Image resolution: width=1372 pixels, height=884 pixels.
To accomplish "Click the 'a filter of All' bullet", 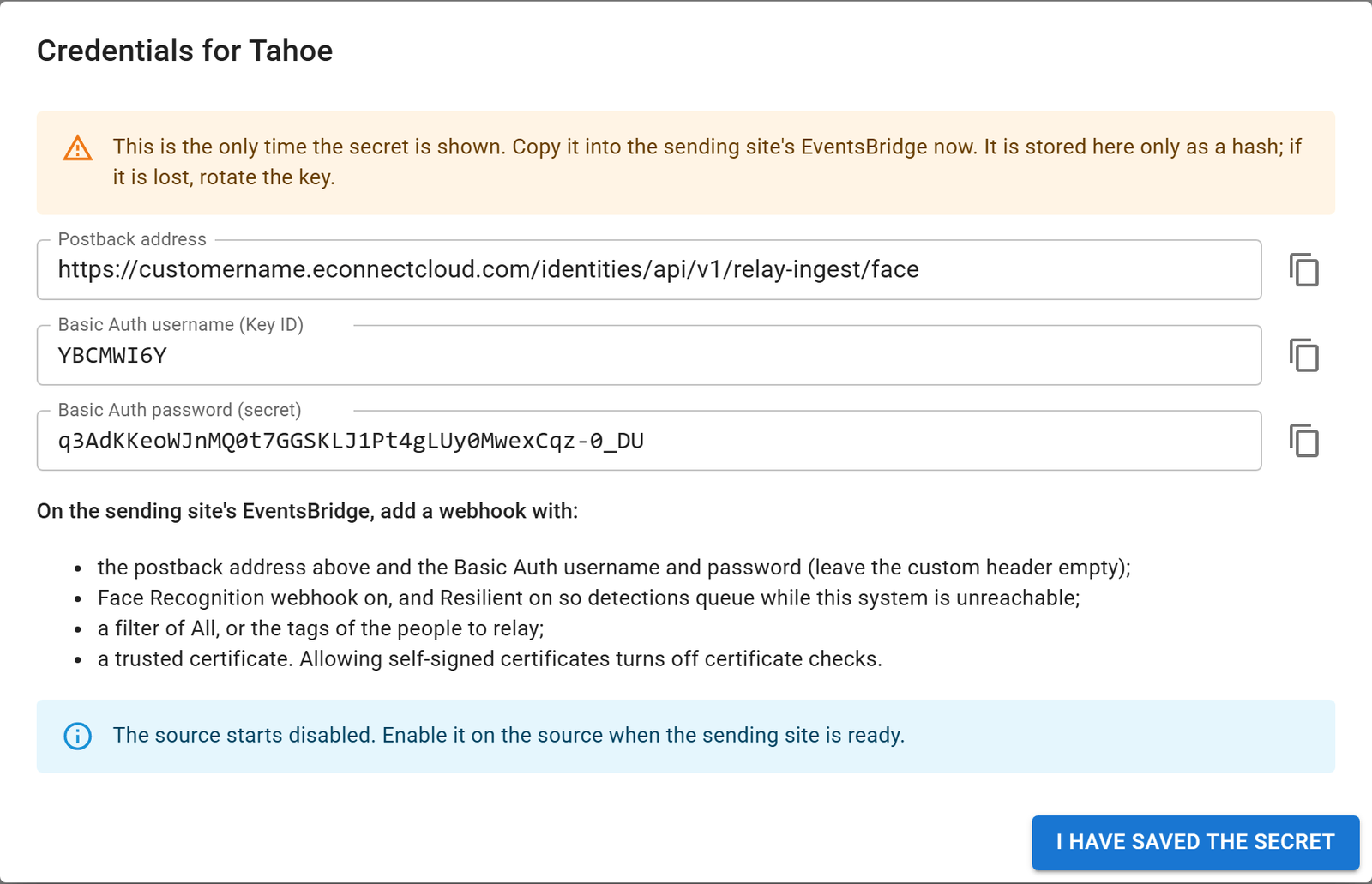I will (321, 628).
